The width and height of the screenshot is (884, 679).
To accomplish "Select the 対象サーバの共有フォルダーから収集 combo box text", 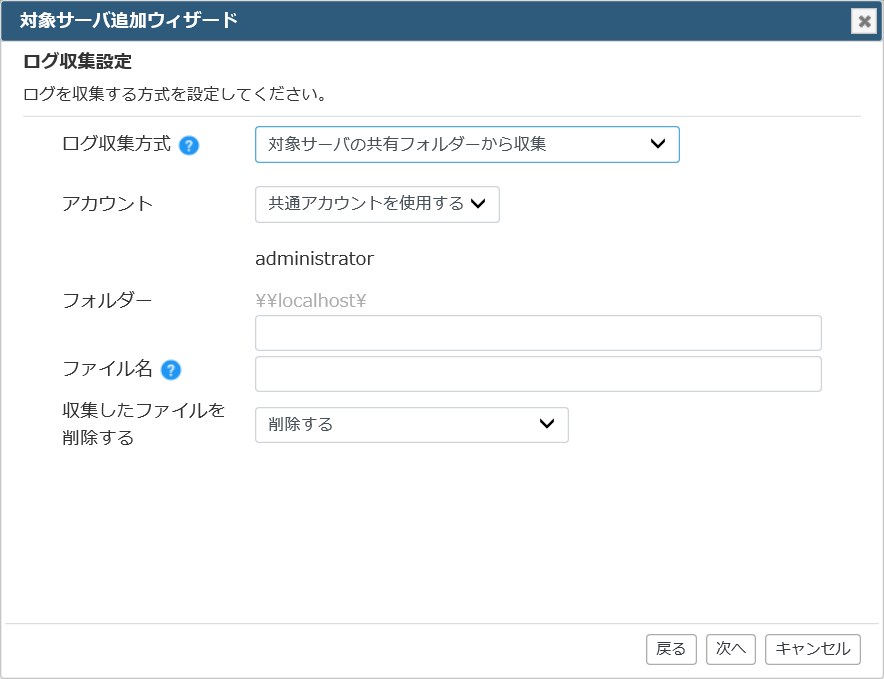I will (x=407, y=144).
